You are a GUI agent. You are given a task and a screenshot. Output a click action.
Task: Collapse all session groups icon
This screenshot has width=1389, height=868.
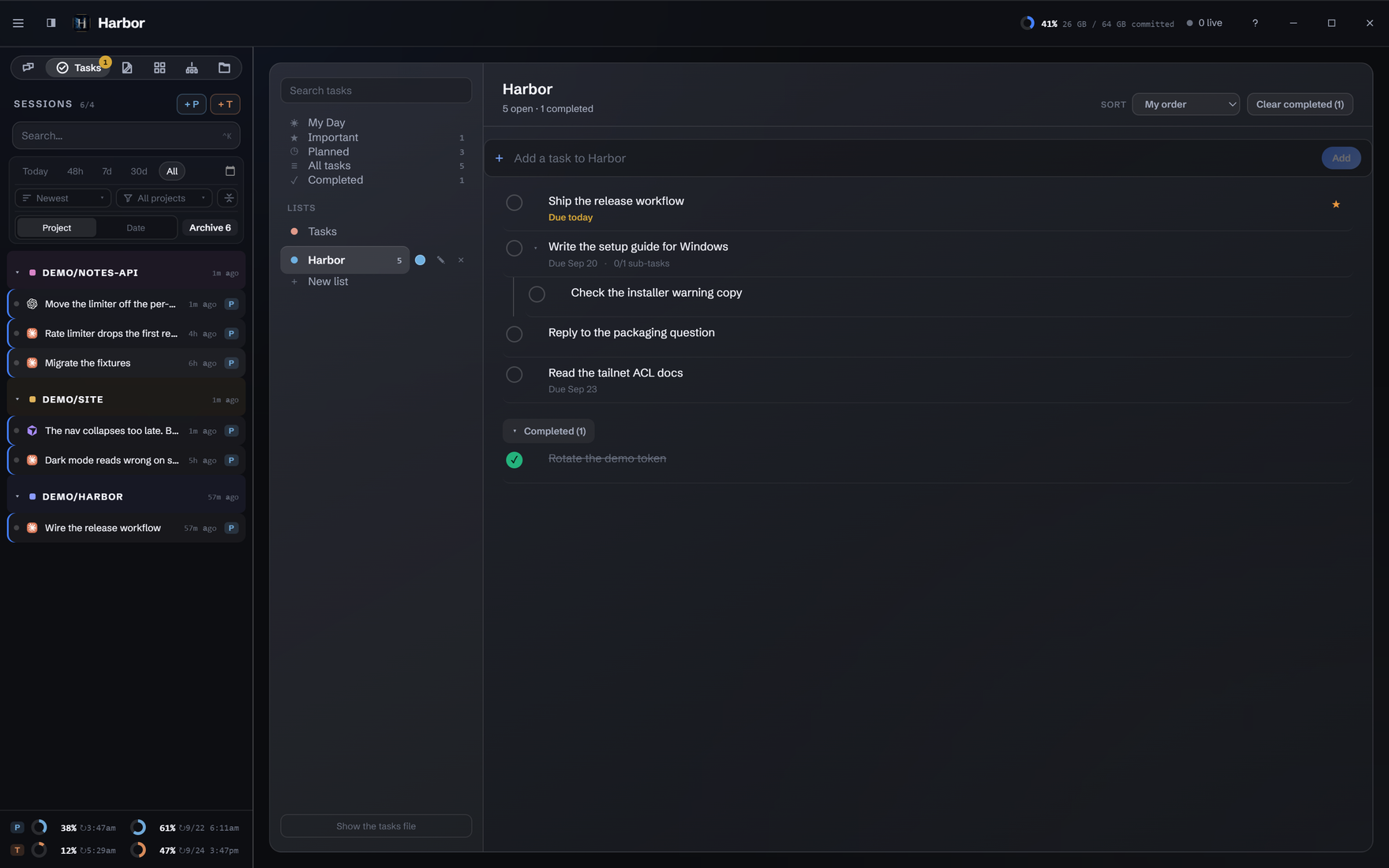tap(229, 198)
